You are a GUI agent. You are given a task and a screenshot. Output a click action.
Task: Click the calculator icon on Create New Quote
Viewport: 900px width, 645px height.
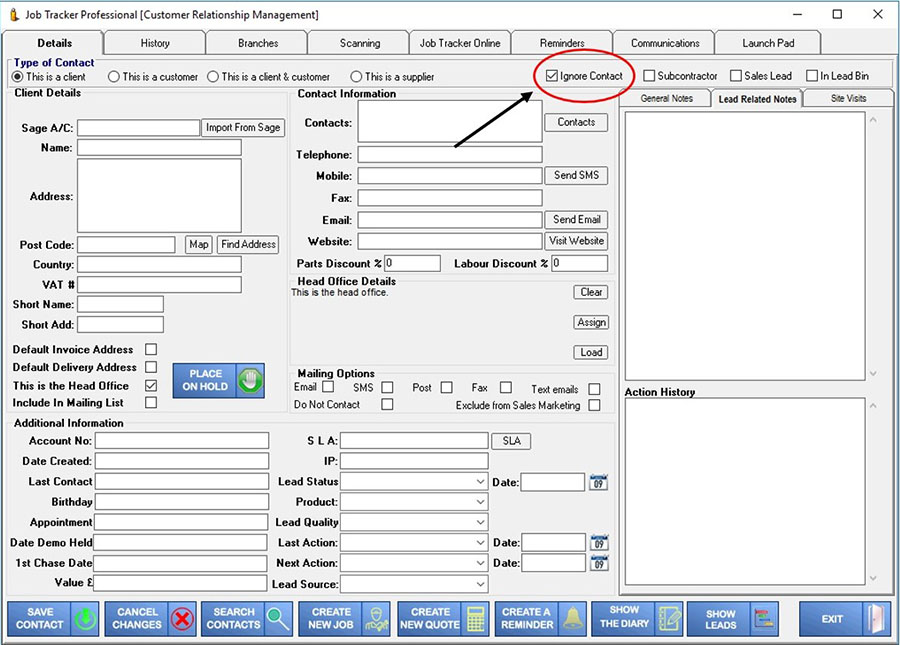476,619
